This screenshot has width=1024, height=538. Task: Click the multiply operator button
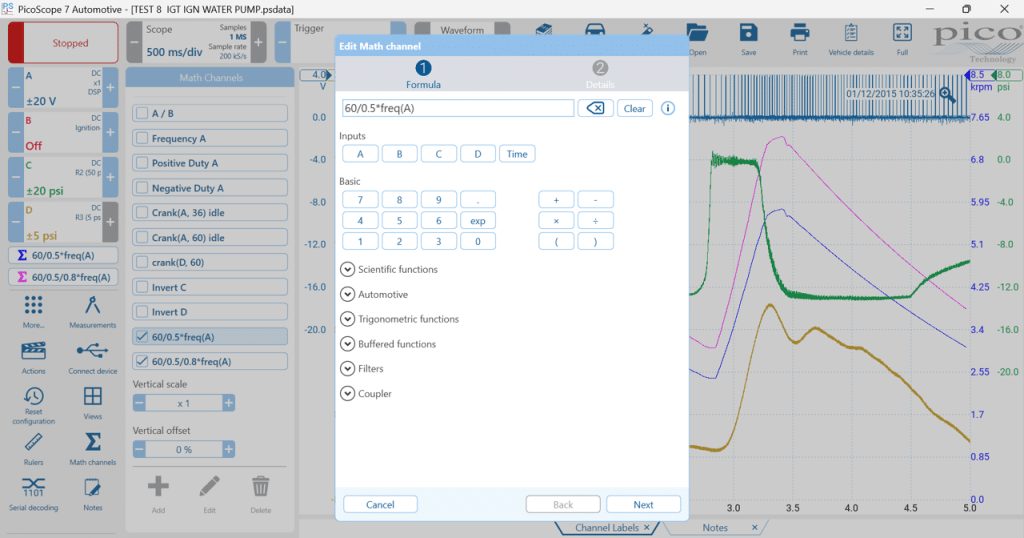[556, 221]
